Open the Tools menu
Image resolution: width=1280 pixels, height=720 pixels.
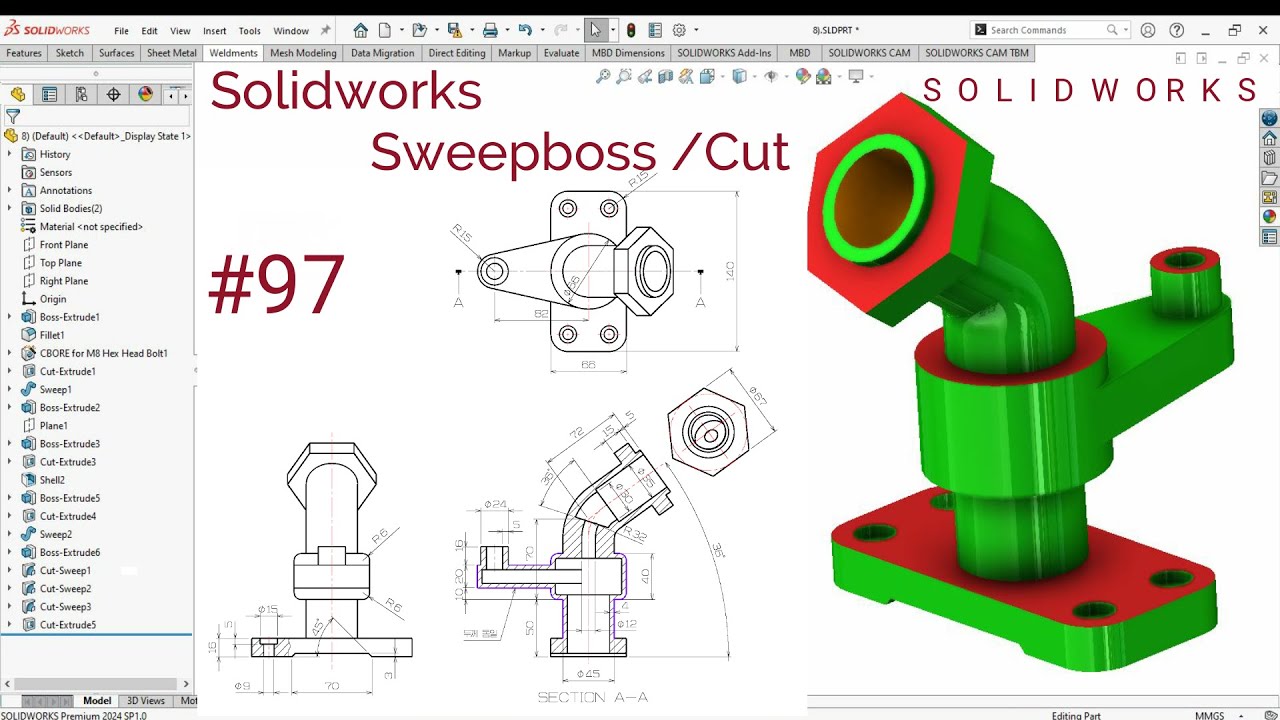pyautogui.click(x=249, y=31)
